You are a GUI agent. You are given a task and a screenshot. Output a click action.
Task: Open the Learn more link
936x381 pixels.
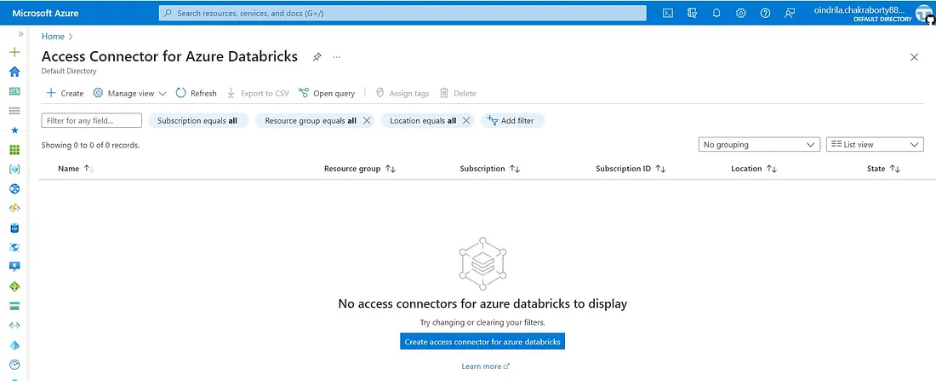click(485, 366)
